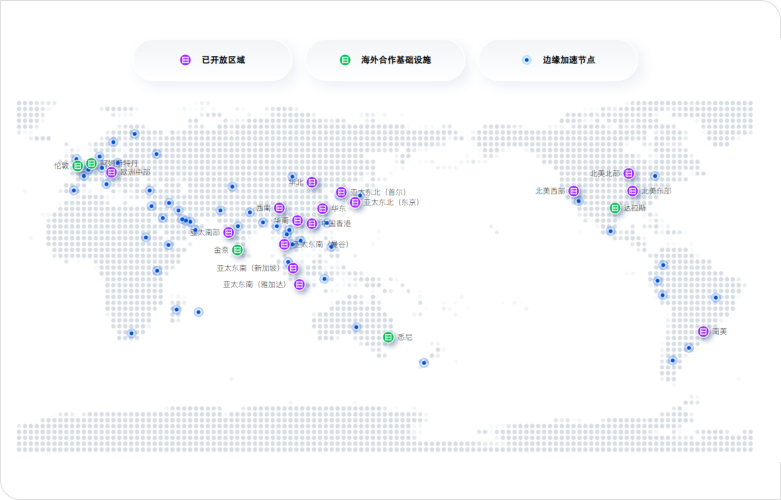Click the green 悉尼 infrastructure marker
This screenshot has height=500, width=781.
click(388, 337)
